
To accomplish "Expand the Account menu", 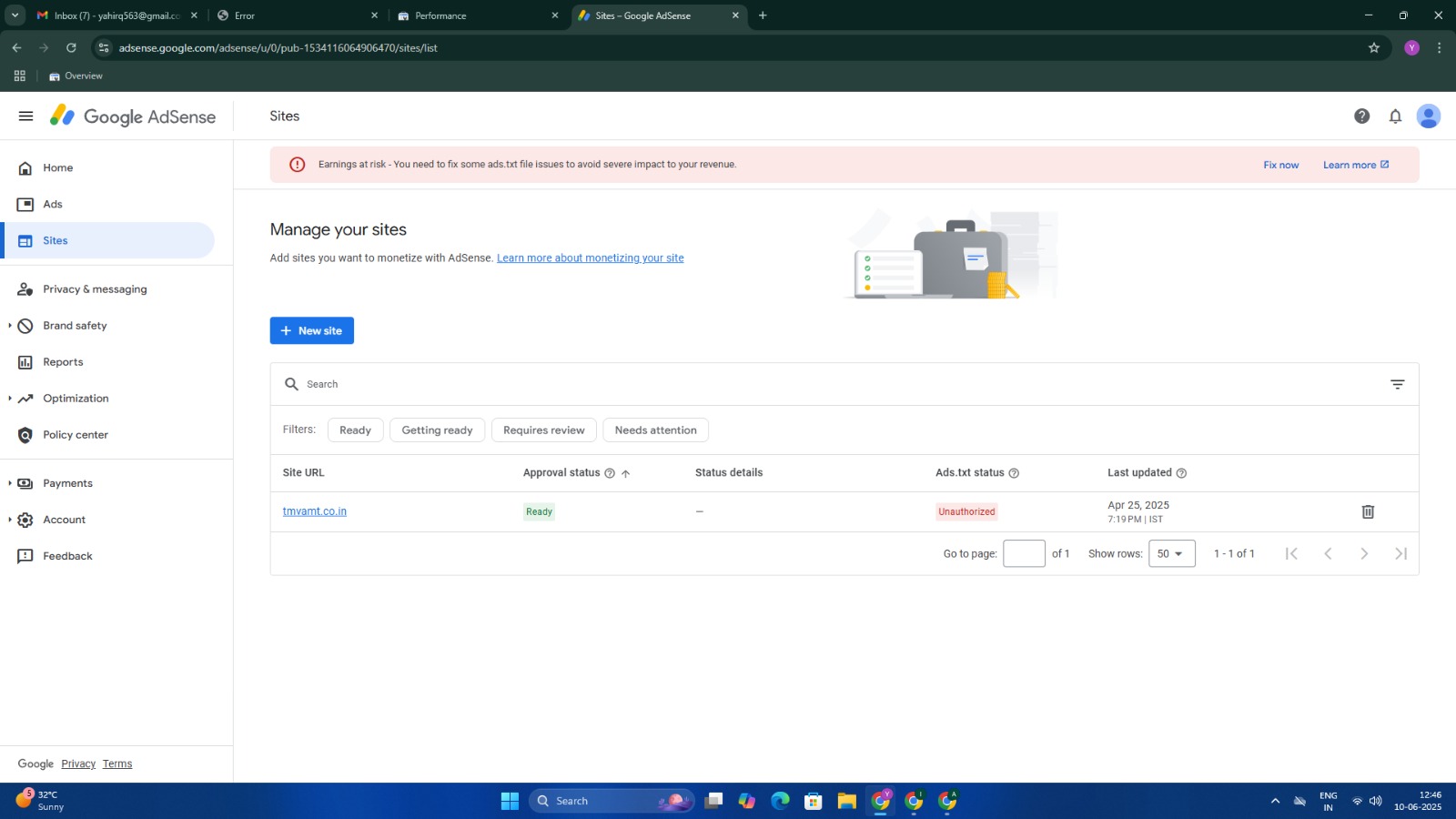I will point(10,520).
